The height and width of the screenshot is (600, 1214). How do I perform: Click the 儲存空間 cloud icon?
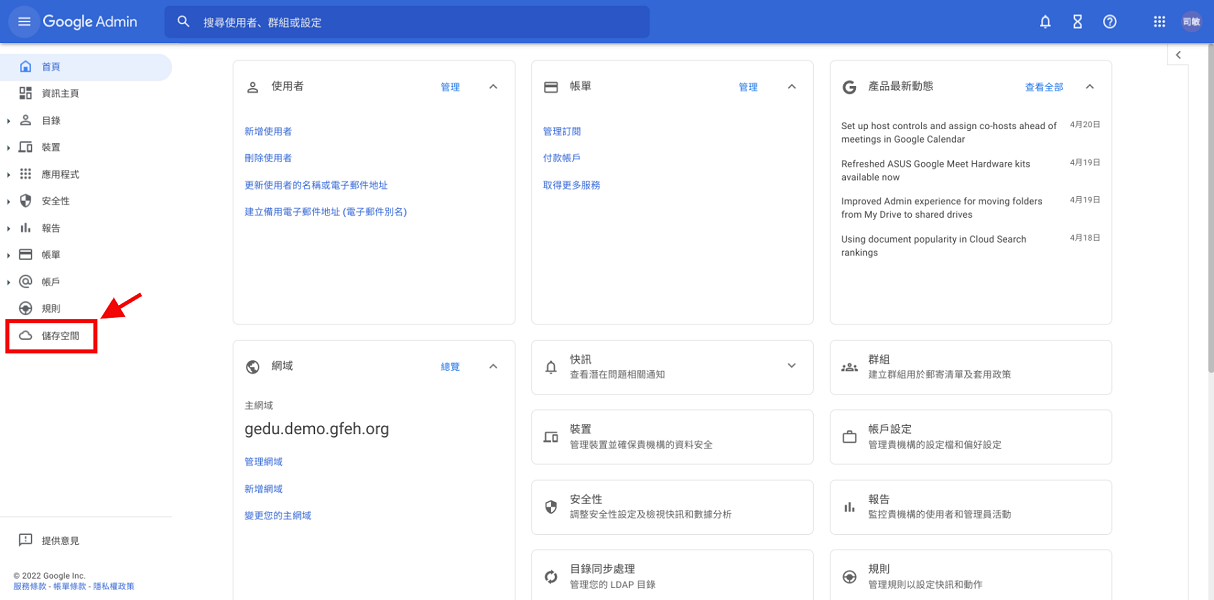26,336
